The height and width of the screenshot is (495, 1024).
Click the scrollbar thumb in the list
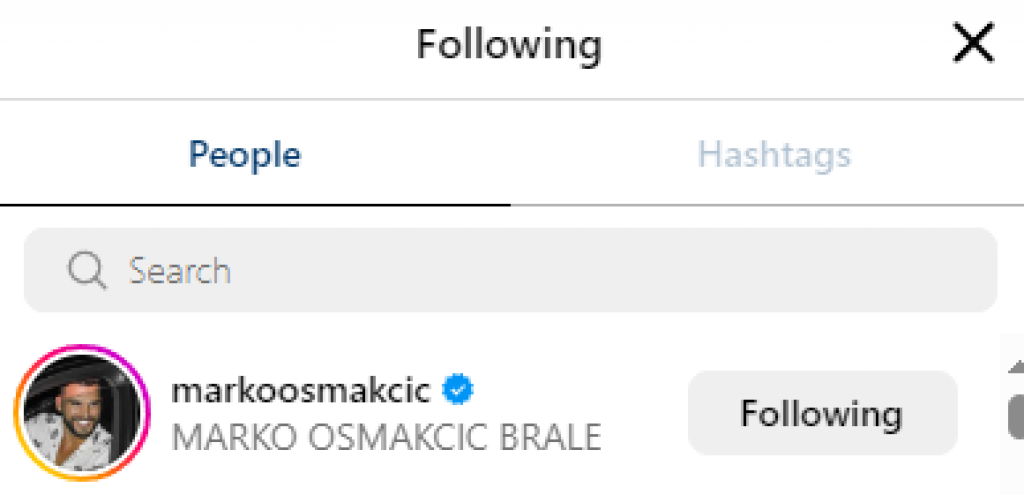tap(1015, 415)
